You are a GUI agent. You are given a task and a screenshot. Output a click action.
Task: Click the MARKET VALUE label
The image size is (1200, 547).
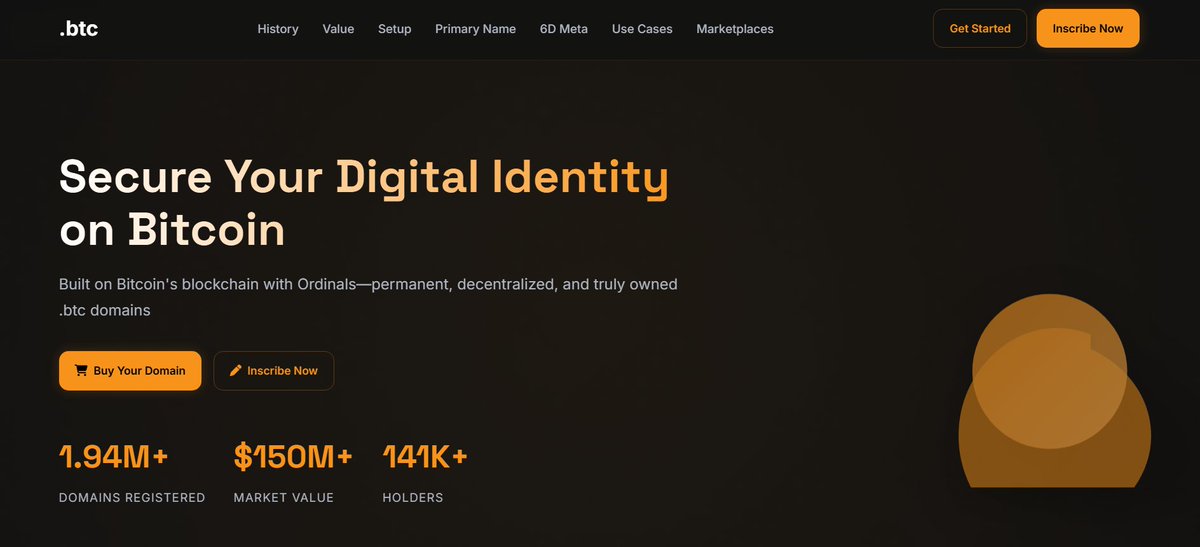point(284,497)
